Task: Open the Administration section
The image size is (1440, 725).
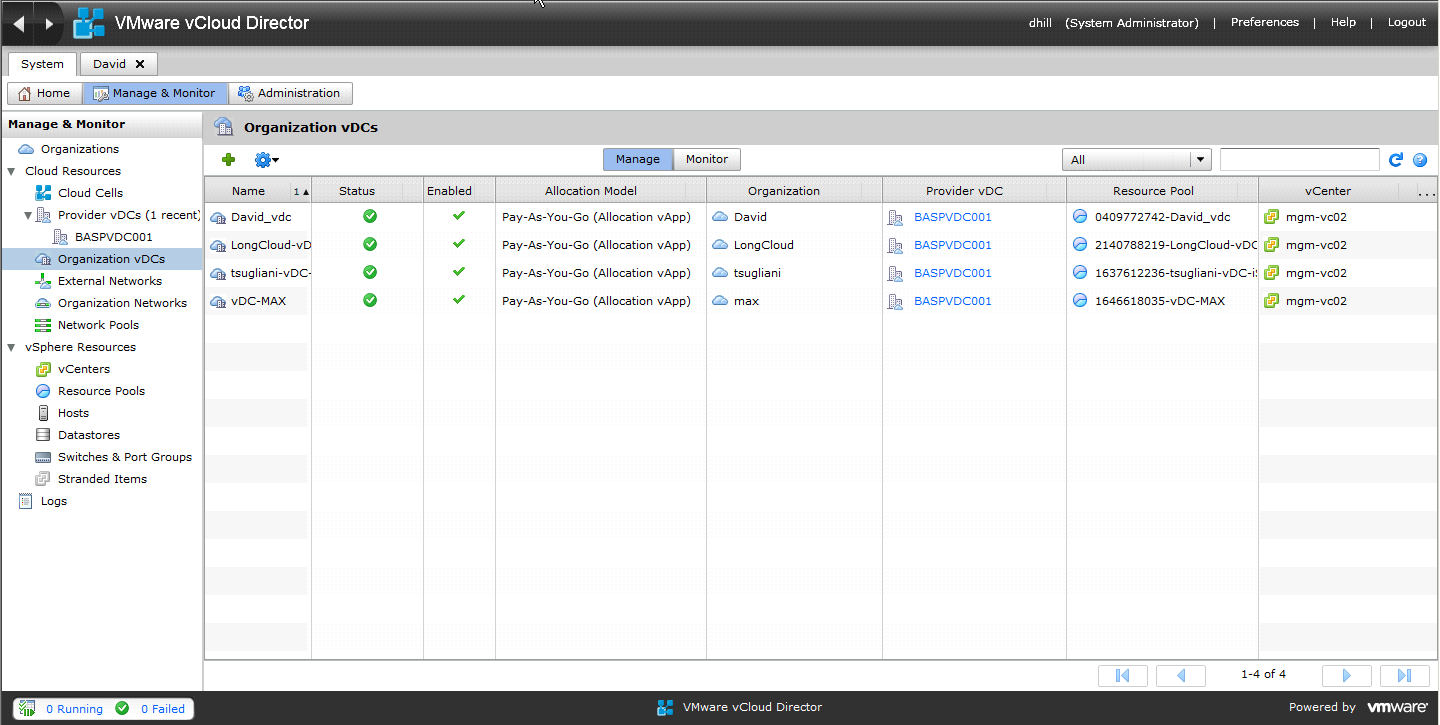Action: [290, 93]
